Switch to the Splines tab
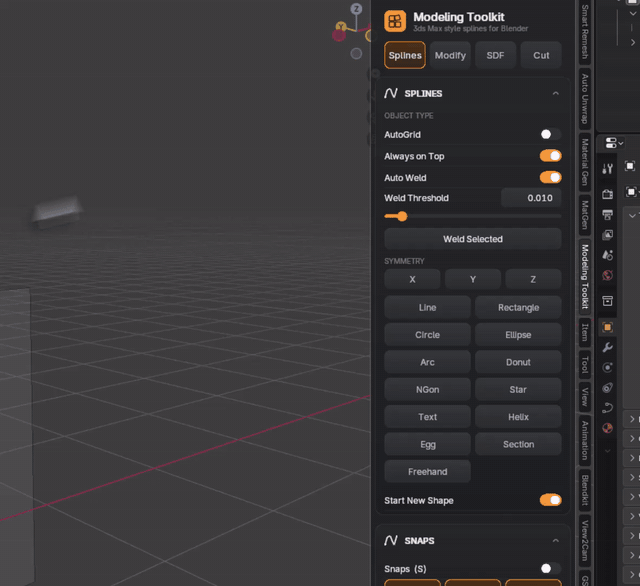This screenshot has height=586, width=640. click(x=405, y=55)
